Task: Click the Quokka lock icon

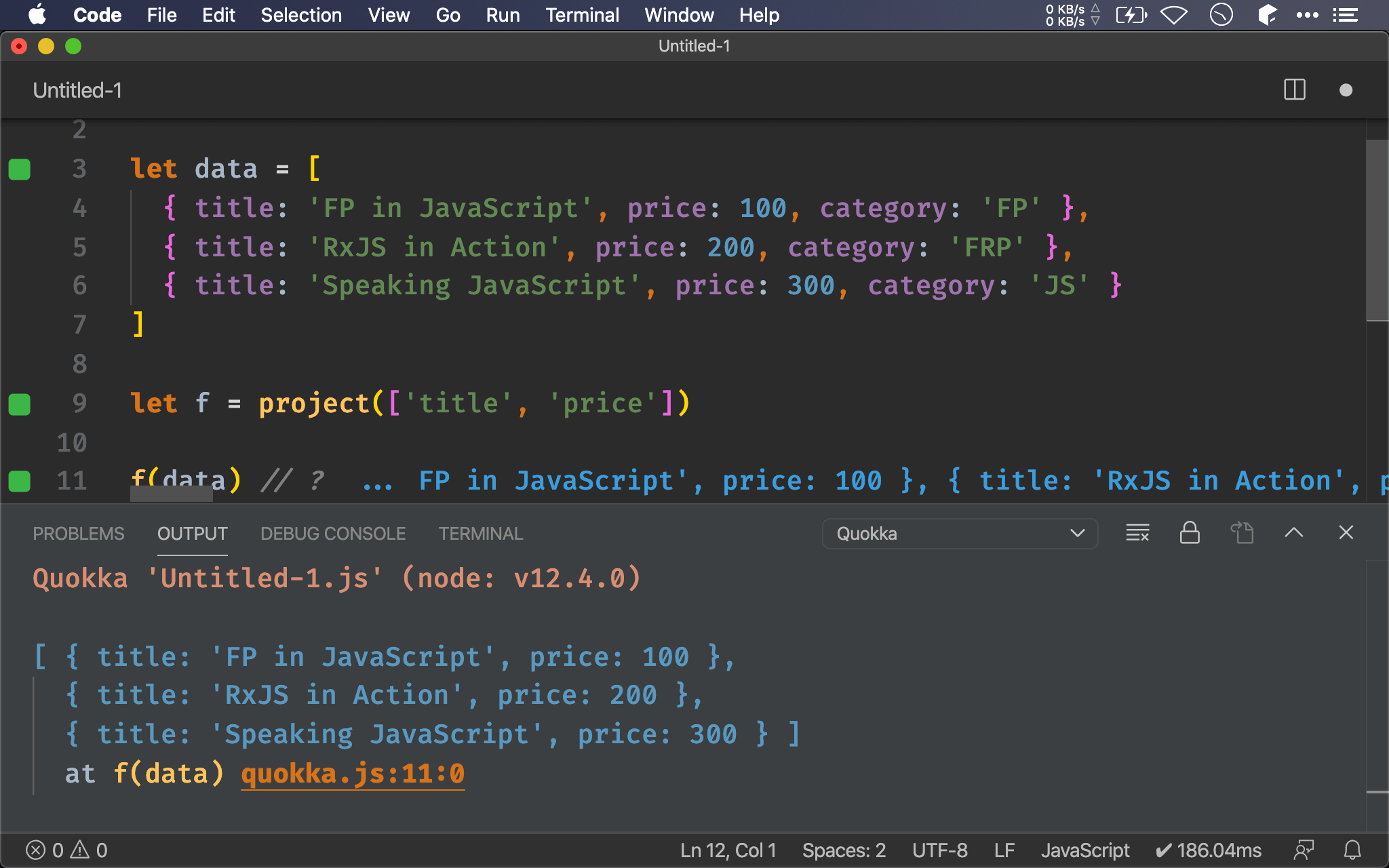Action: [x=1189, y=531]
